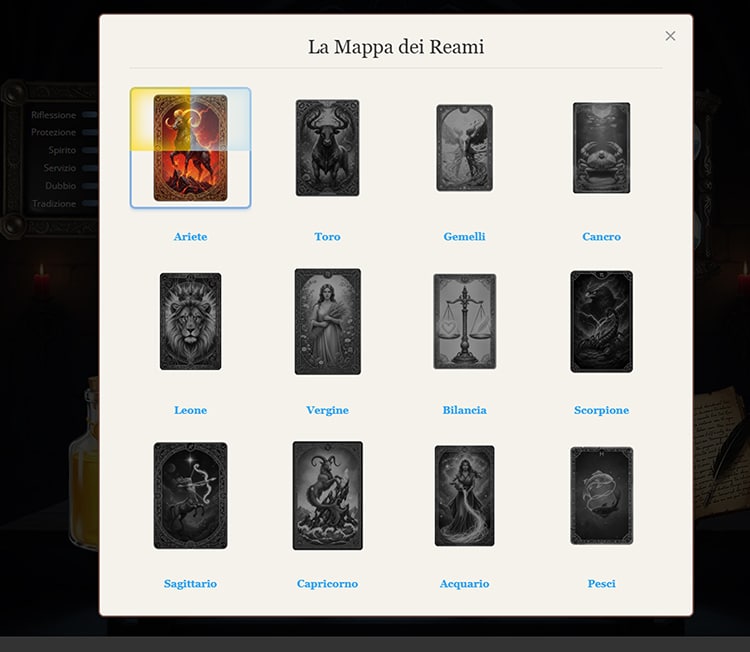Viewport: 750px width, 652px height.
Task: Click the Ariete text link
Action: 190,237
